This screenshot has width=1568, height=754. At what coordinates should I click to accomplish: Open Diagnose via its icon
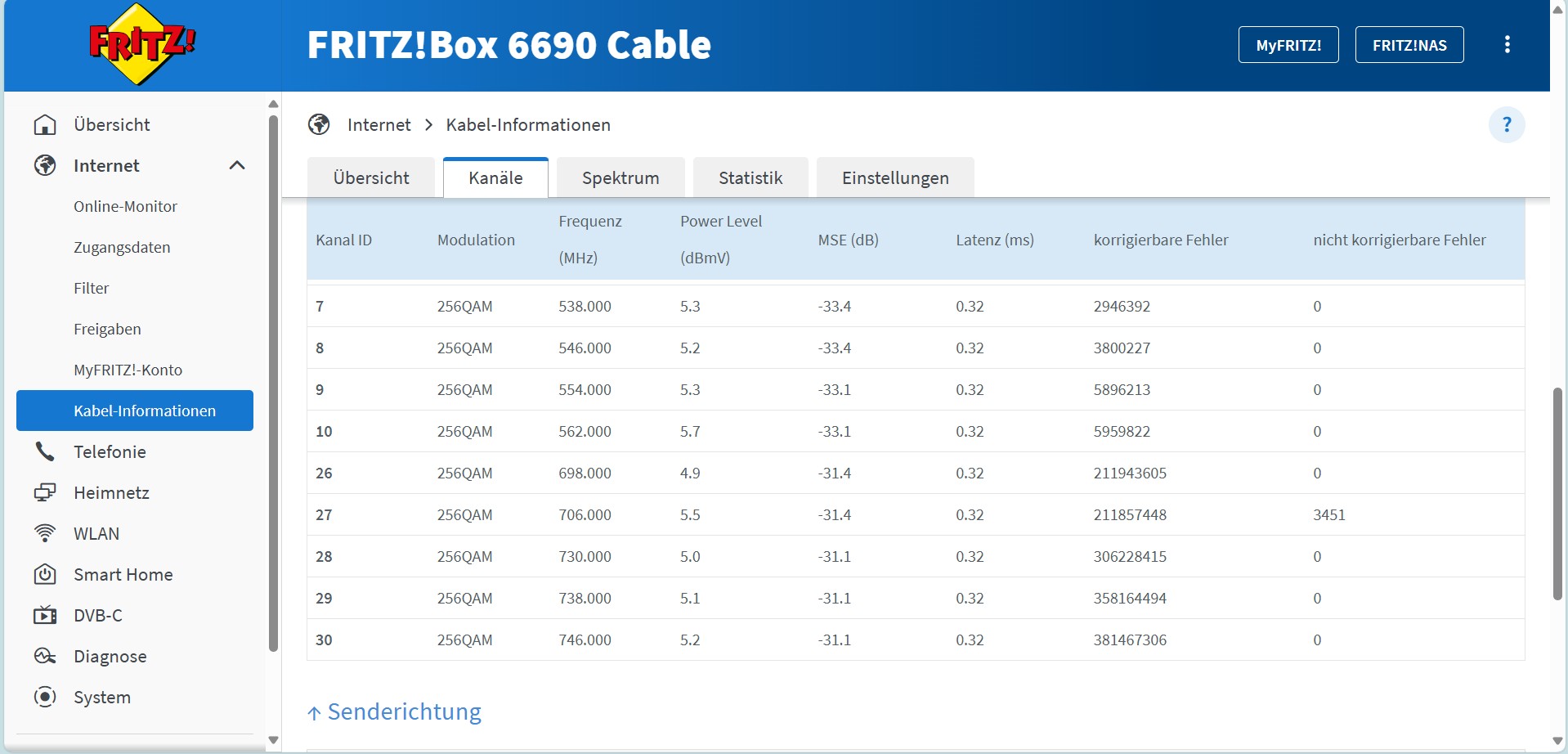pos(45,657)
